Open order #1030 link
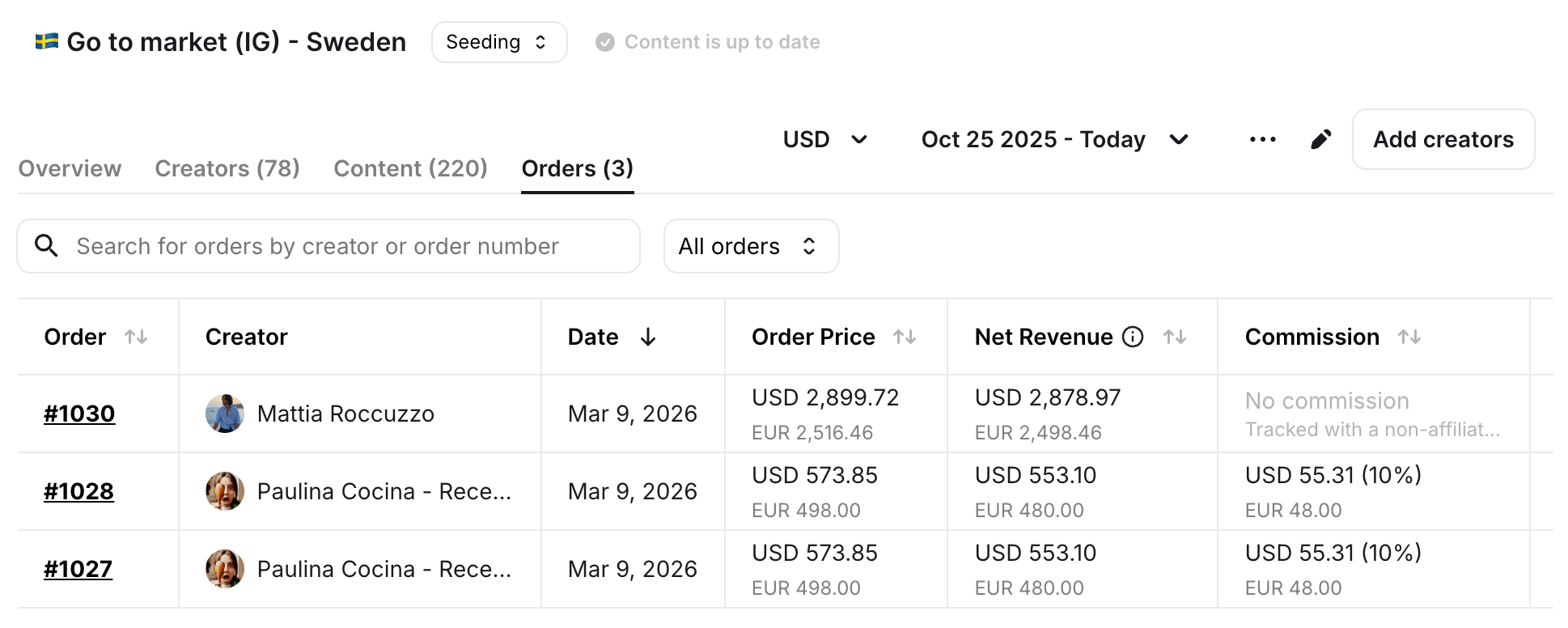This screenshot has height=628, width=1568. [79, 414]
